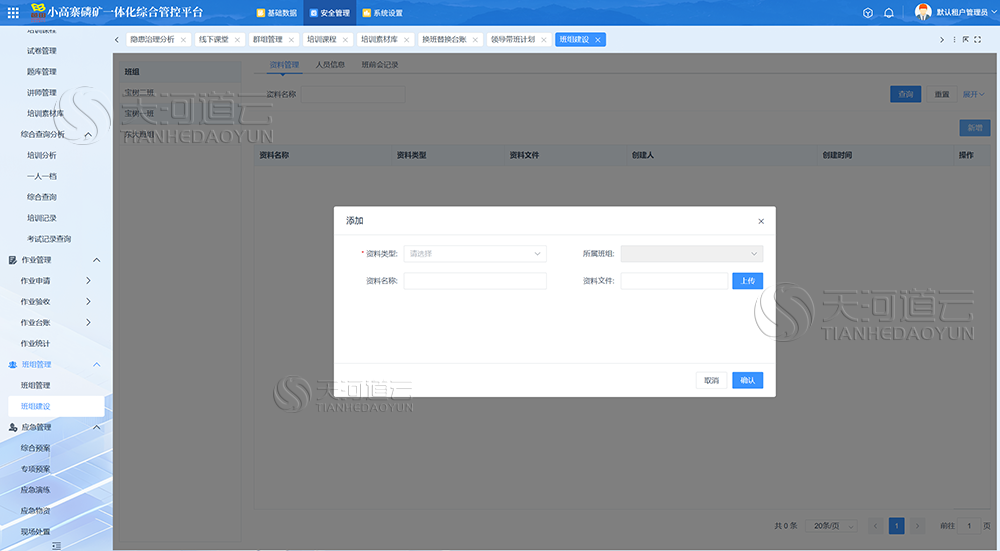
Task: Open the tab options three-dot menu
Action: coord(954,40)
